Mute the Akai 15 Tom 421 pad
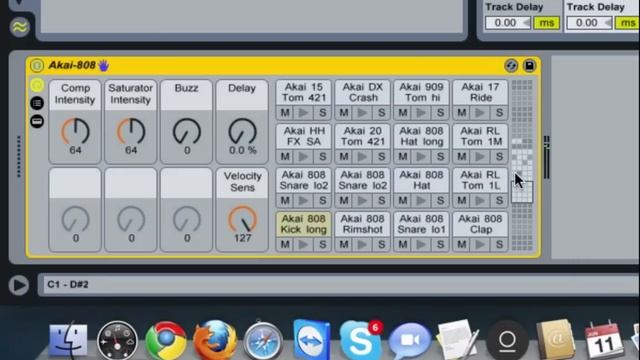640x360 pixels. pos(285,113)
